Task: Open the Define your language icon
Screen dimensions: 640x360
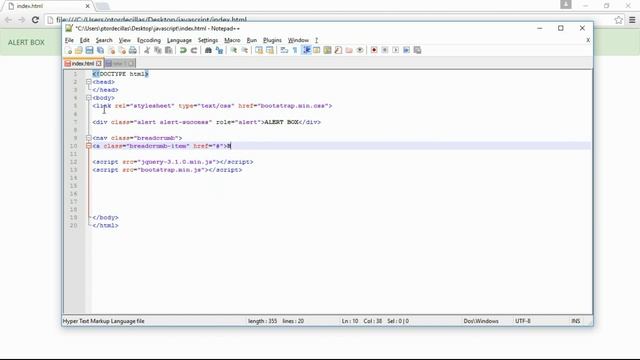Action: tap(316, 50)
